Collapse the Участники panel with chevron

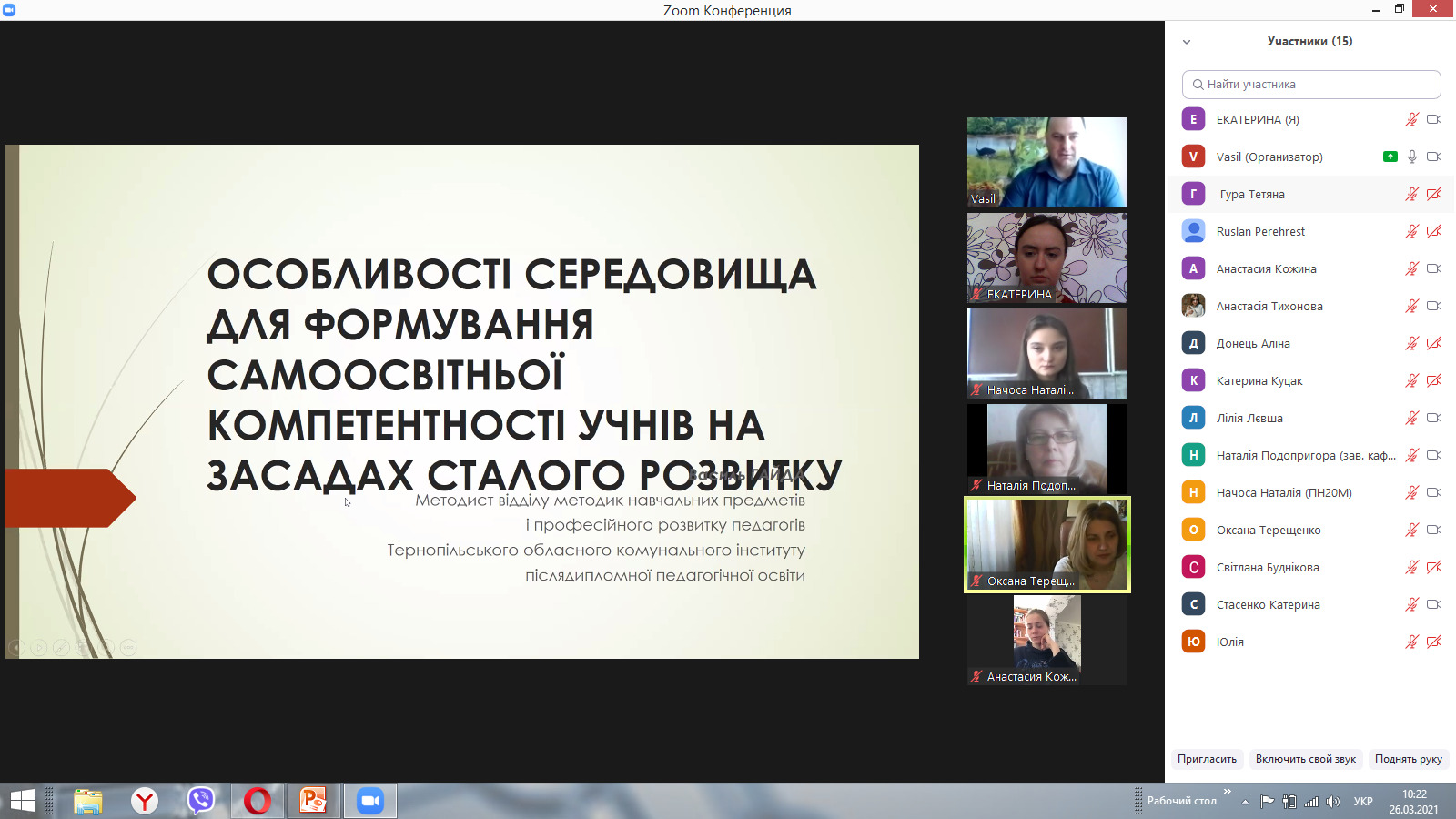tap(1187, 42)
